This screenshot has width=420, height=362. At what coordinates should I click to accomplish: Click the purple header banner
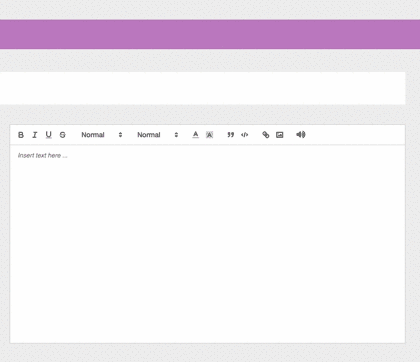(210, 34)
